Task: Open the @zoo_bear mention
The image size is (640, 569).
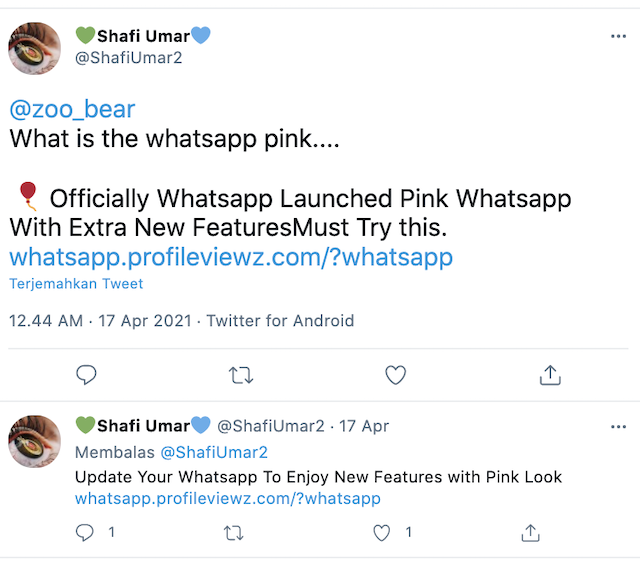Action: [72, 109]
